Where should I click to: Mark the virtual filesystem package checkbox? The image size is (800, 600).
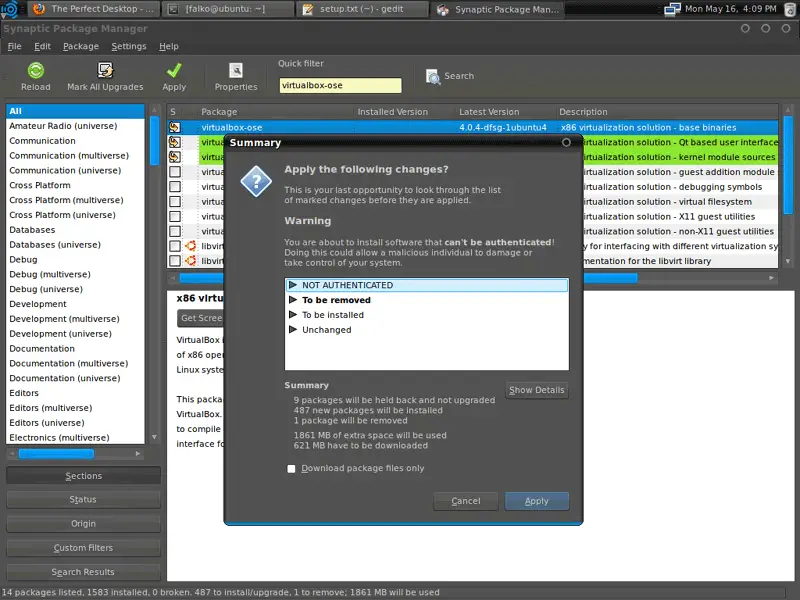click(x=174, y=202)
